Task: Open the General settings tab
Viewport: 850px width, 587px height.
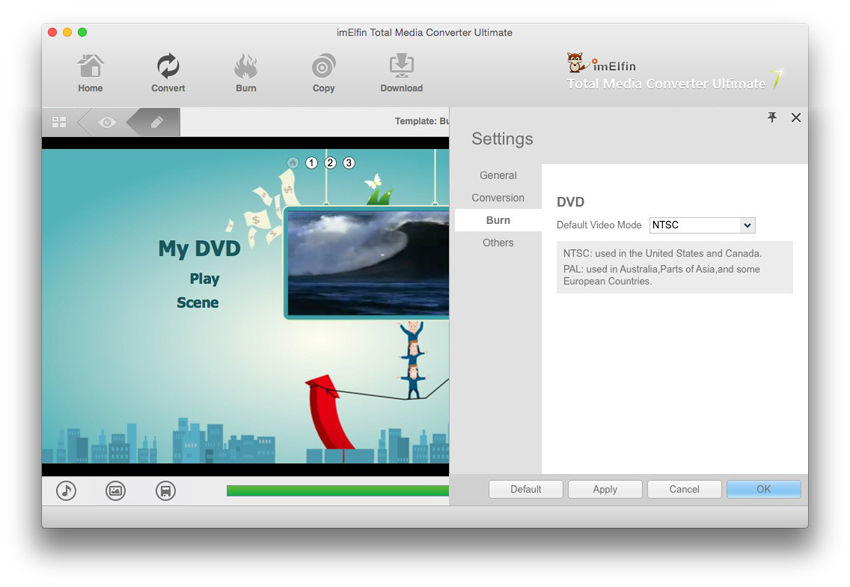Action: pyautogui.click(x=498, y=175)
